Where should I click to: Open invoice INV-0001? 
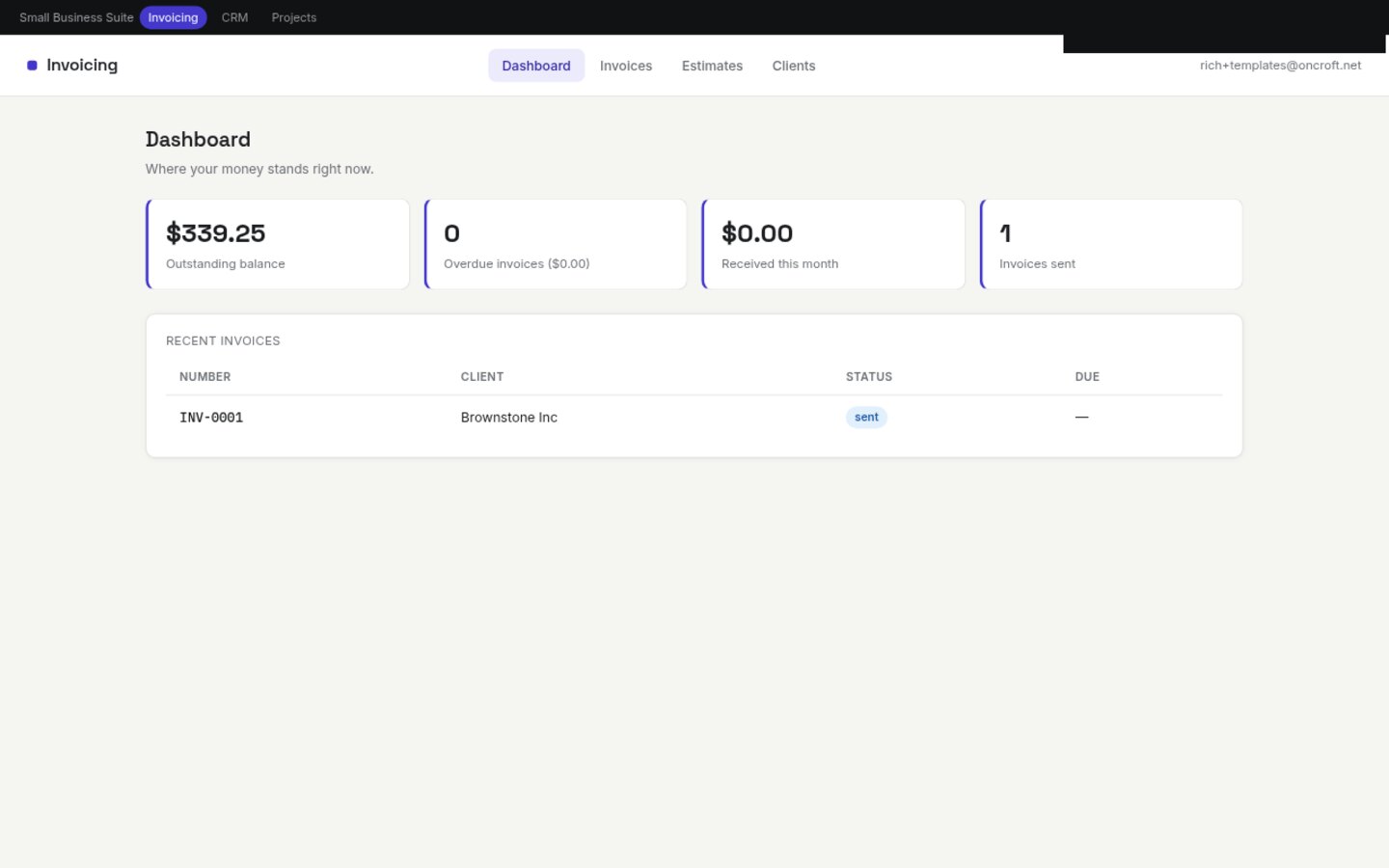(211, 418)
